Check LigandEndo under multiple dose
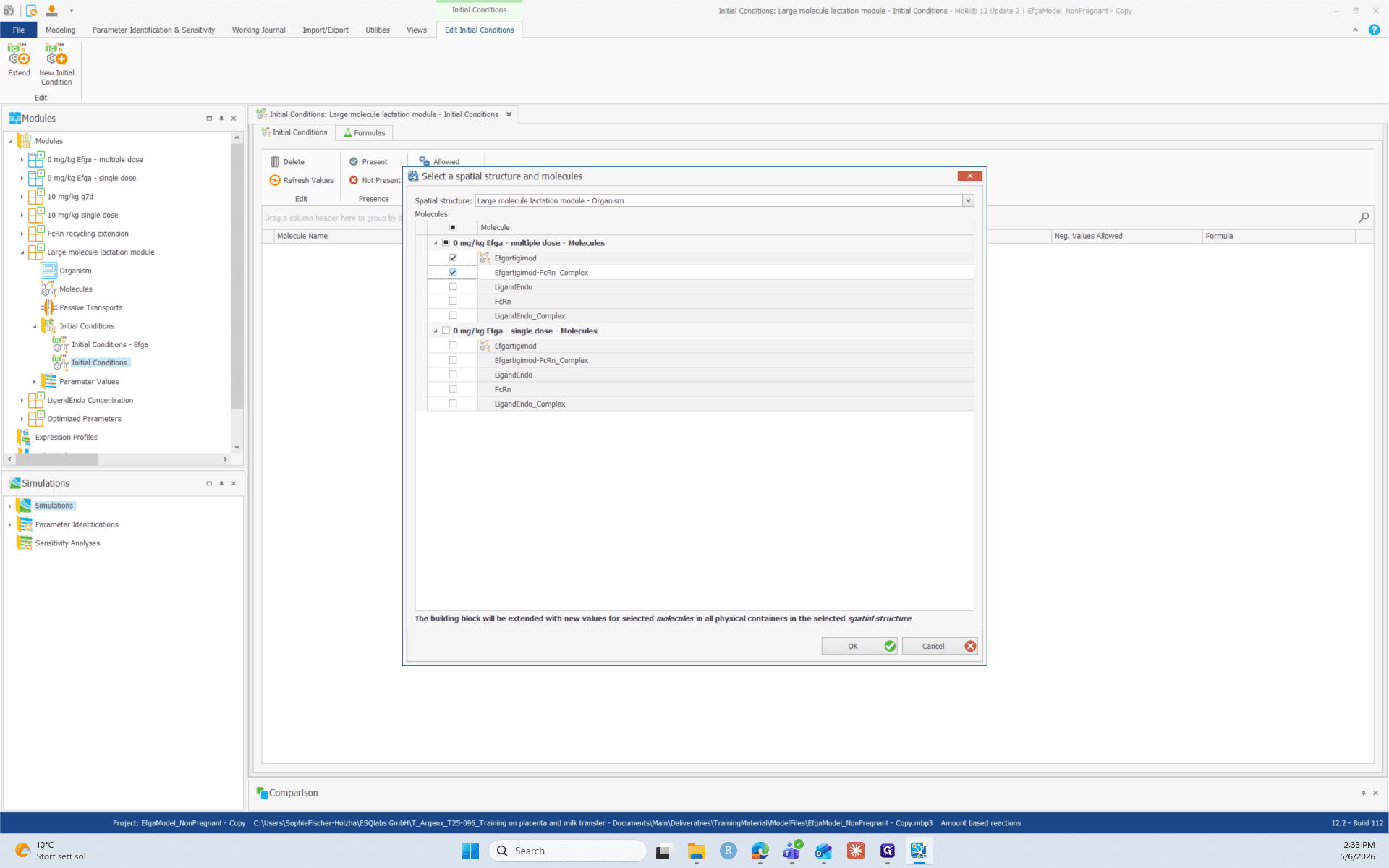The height and width of the screenshot is (868, 1389). [x=453, y=286]
